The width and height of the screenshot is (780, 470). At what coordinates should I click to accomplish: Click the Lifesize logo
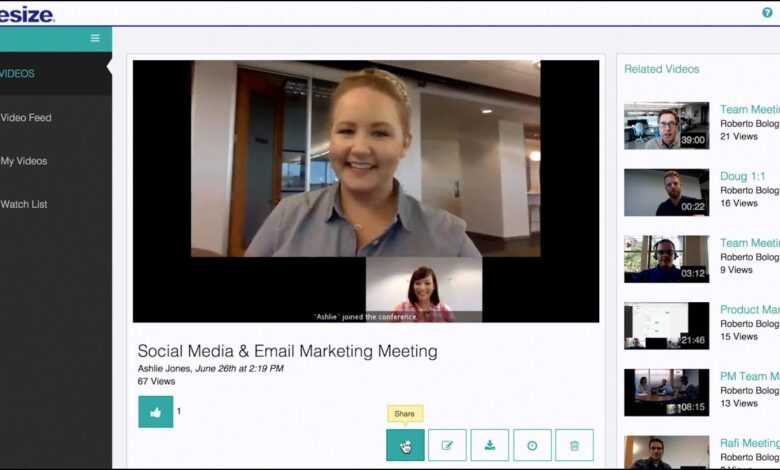tap(27, 14)
